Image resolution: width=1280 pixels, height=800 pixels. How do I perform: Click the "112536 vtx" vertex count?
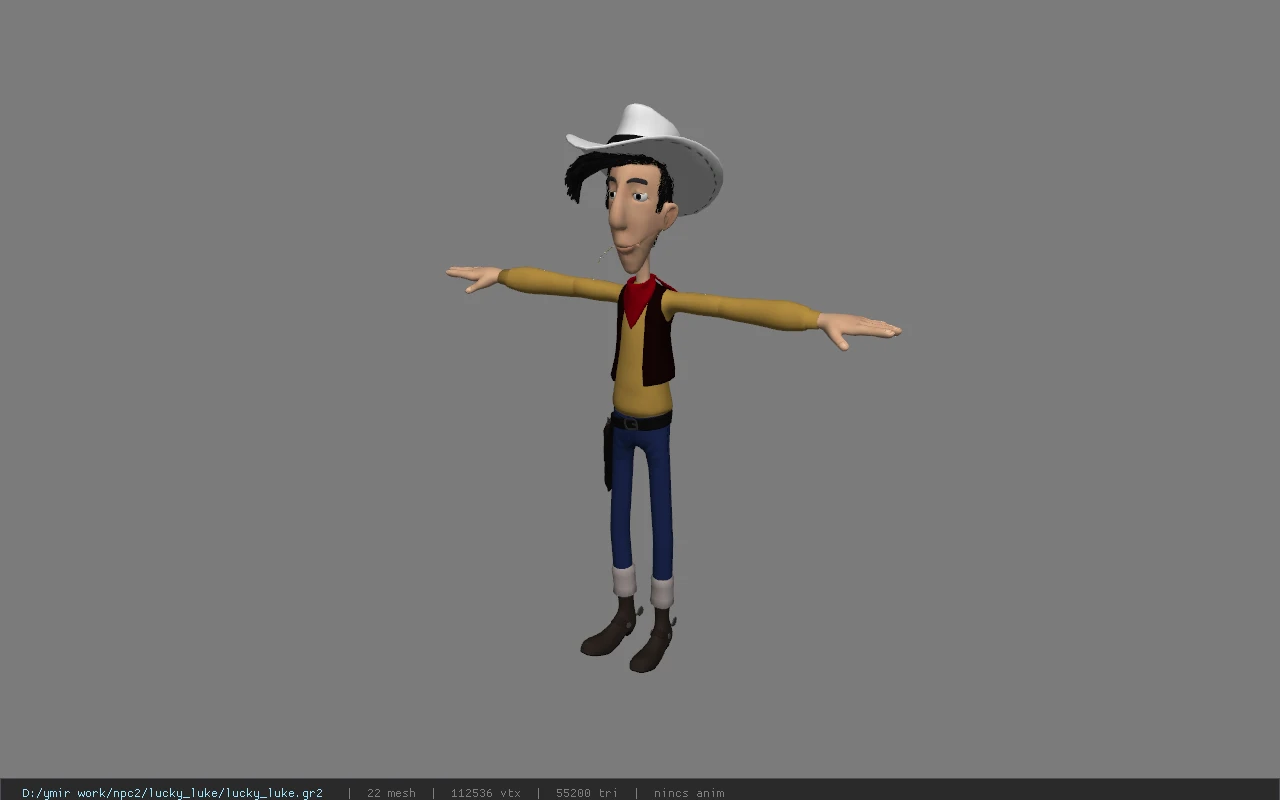[485, 793]
